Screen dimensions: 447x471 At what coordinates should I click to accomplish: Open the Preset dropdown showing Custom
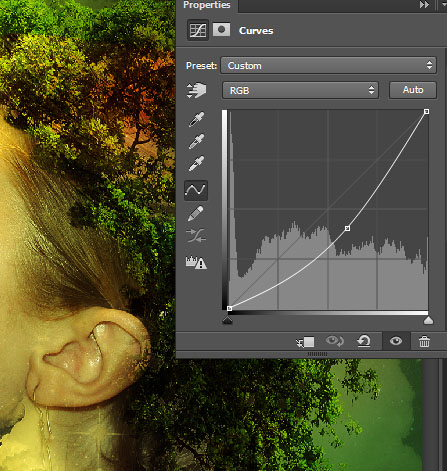[328, 65]
